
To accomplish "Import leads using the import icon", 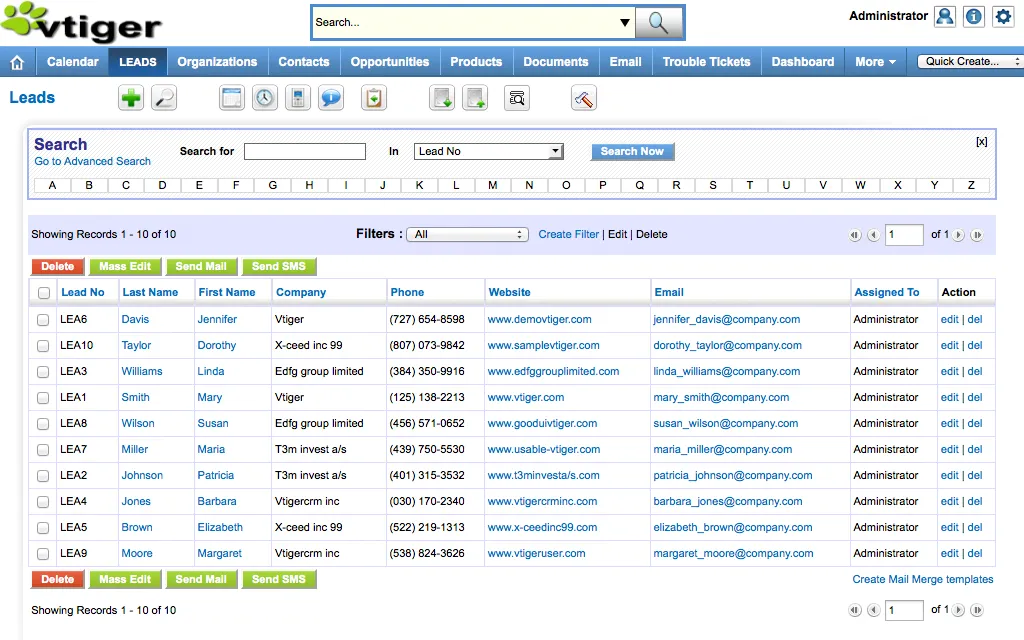I will pos(441,97).
